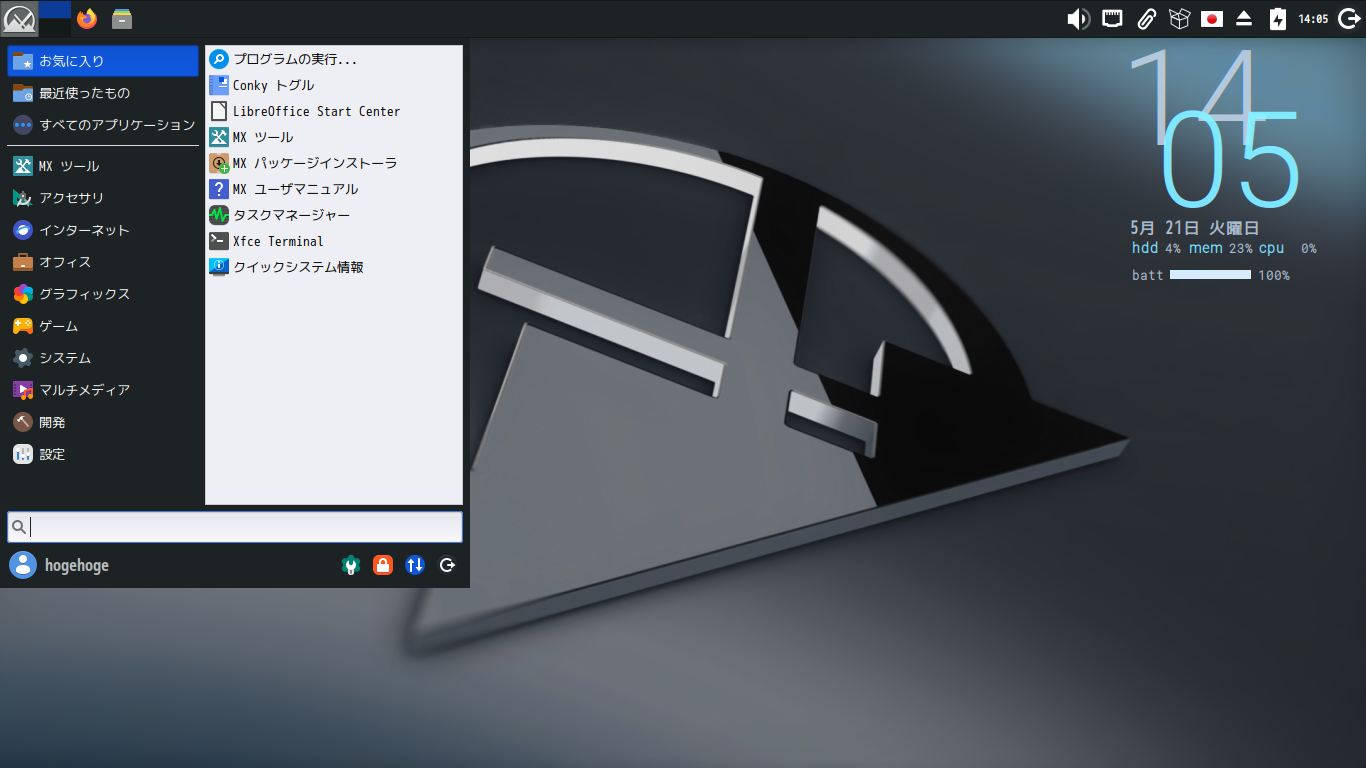This screenshot has height=768, width=1366.
Task: Click the MX Linux Whisker menu button
Action: click(19, 18)
